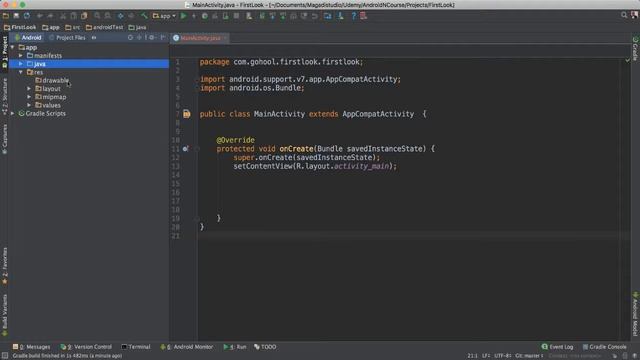
Task: Select the drawable folder in the tree
Action: (x=52, y=80)
